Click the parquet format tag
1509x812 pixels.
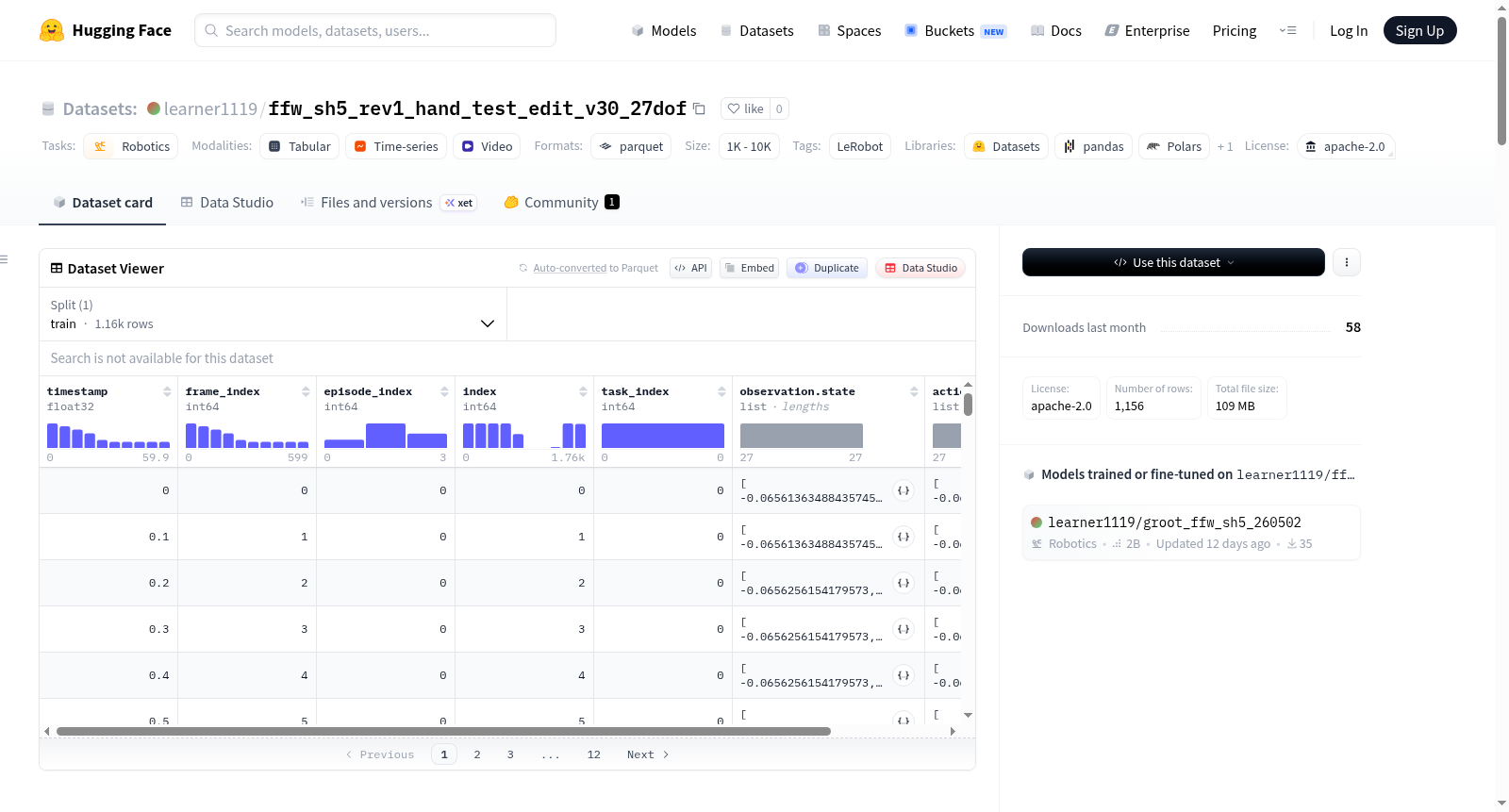pos(631,146)
